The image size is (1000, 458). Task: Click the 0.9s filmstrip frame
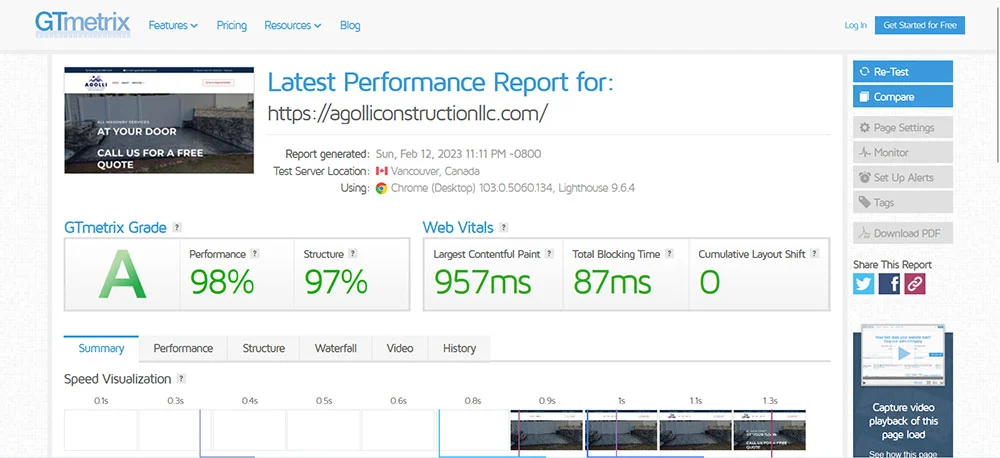547,430
